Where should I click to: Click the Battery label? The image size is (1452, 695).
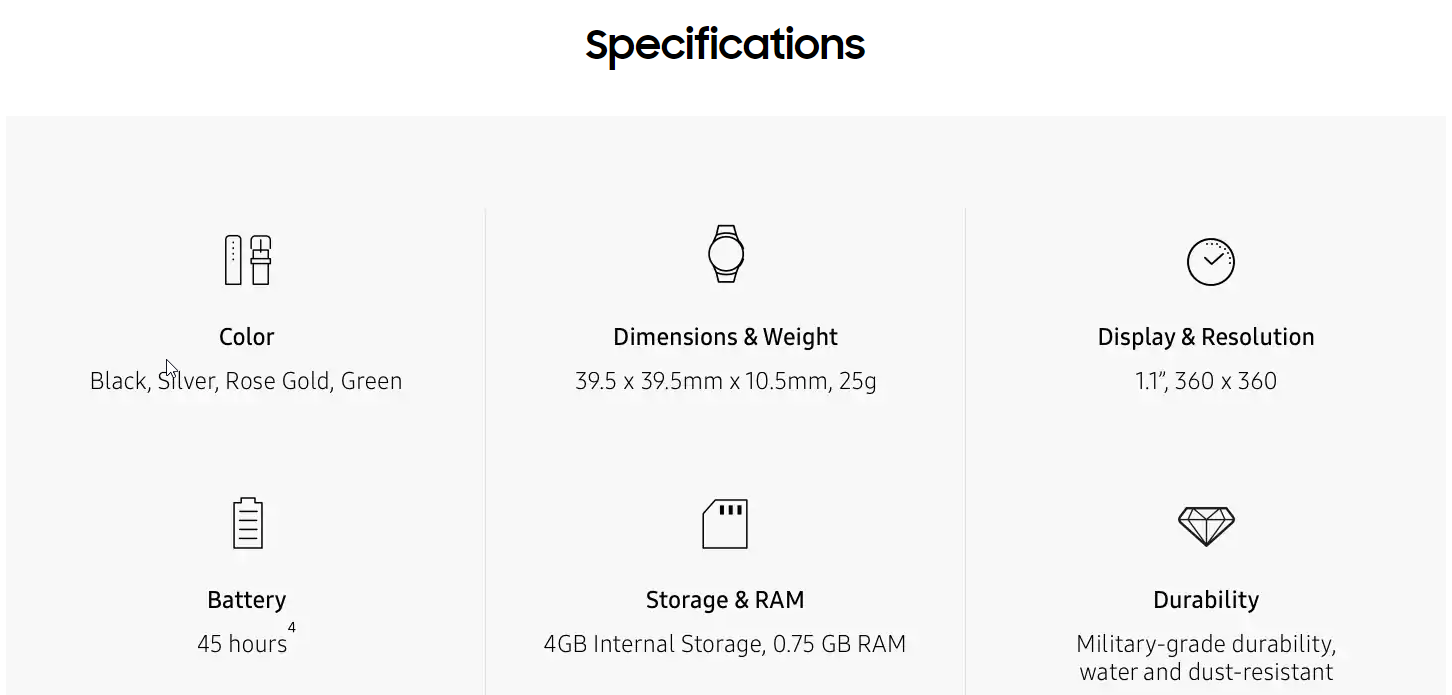pos(247,600)
